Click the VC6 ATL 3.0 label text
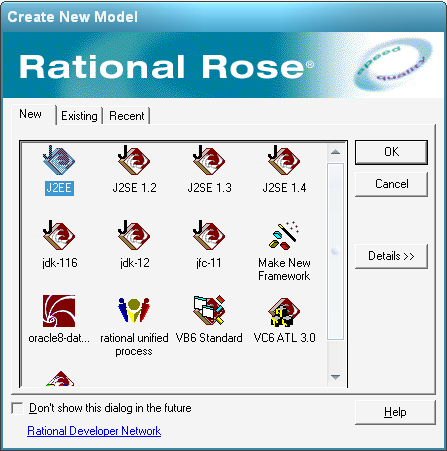This screenshot has width=447, height=451. pyautogui.click(x=284, y=338)
